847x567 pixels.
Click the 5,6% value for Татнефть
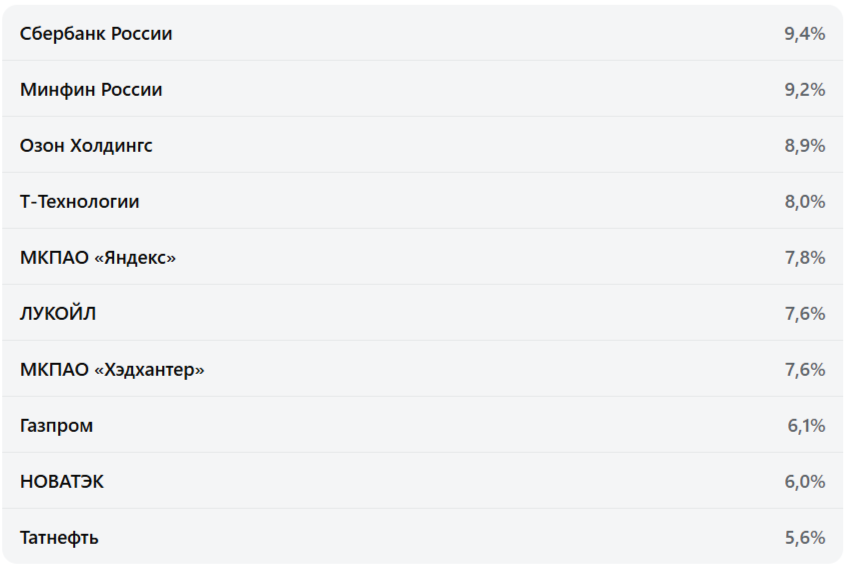click(805, 538)
